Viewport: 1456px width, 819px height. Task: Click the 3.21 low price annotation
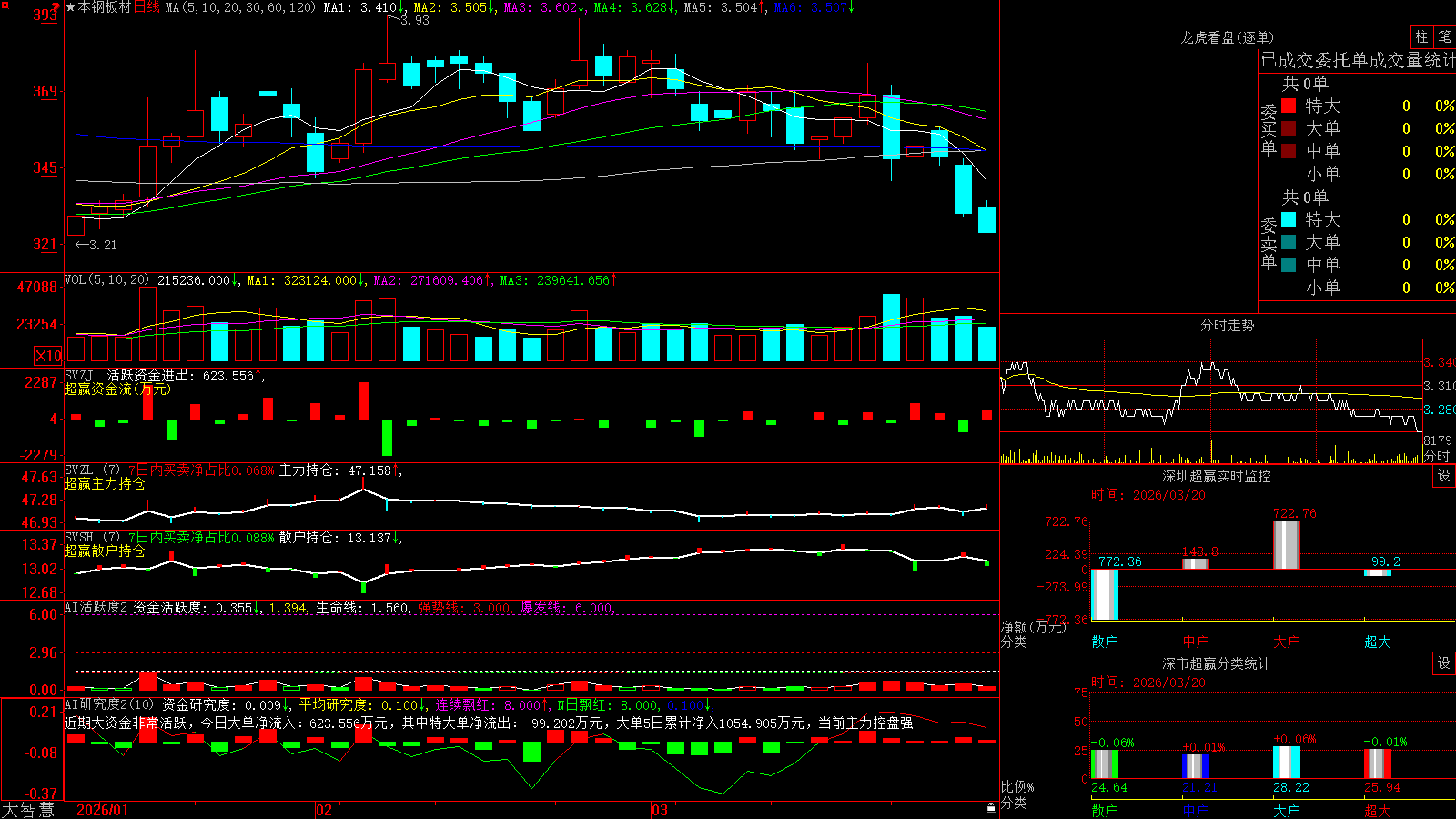[x=103, y=245]
